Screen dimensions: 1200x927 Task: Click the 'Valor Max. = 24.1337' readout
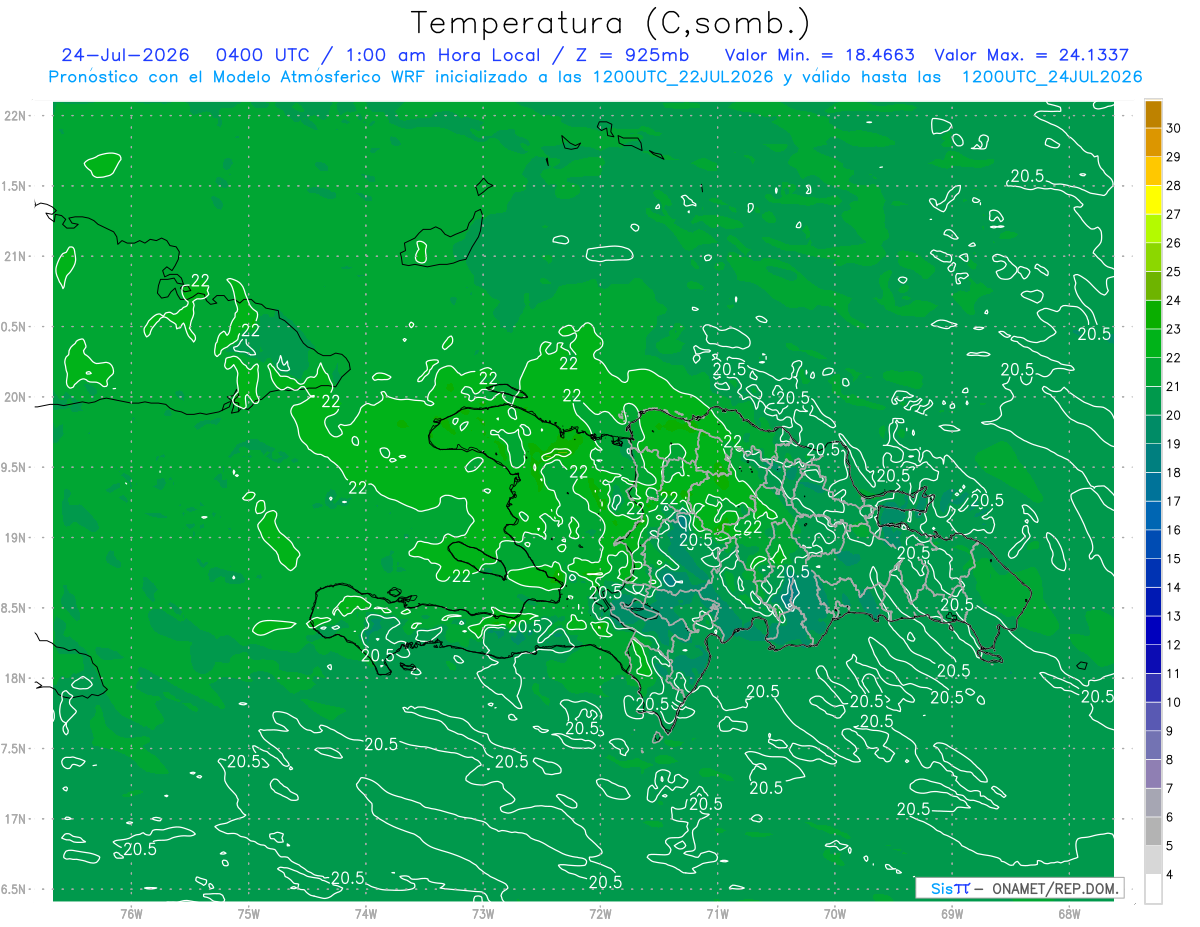click(x=1032, y=56)
